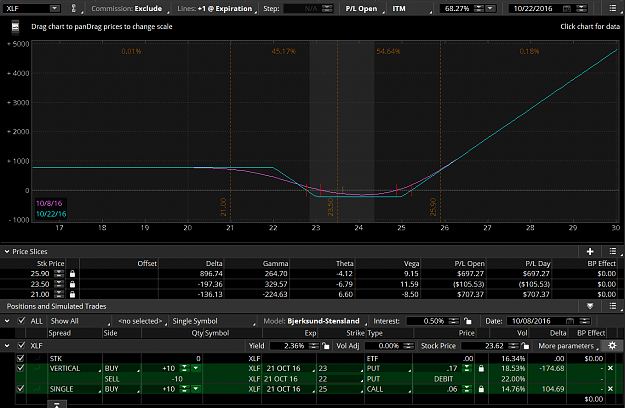The width and height of the screenshot is (625, 408).
Task: Click the Strike column header in positions table
Action: (355, 333)
